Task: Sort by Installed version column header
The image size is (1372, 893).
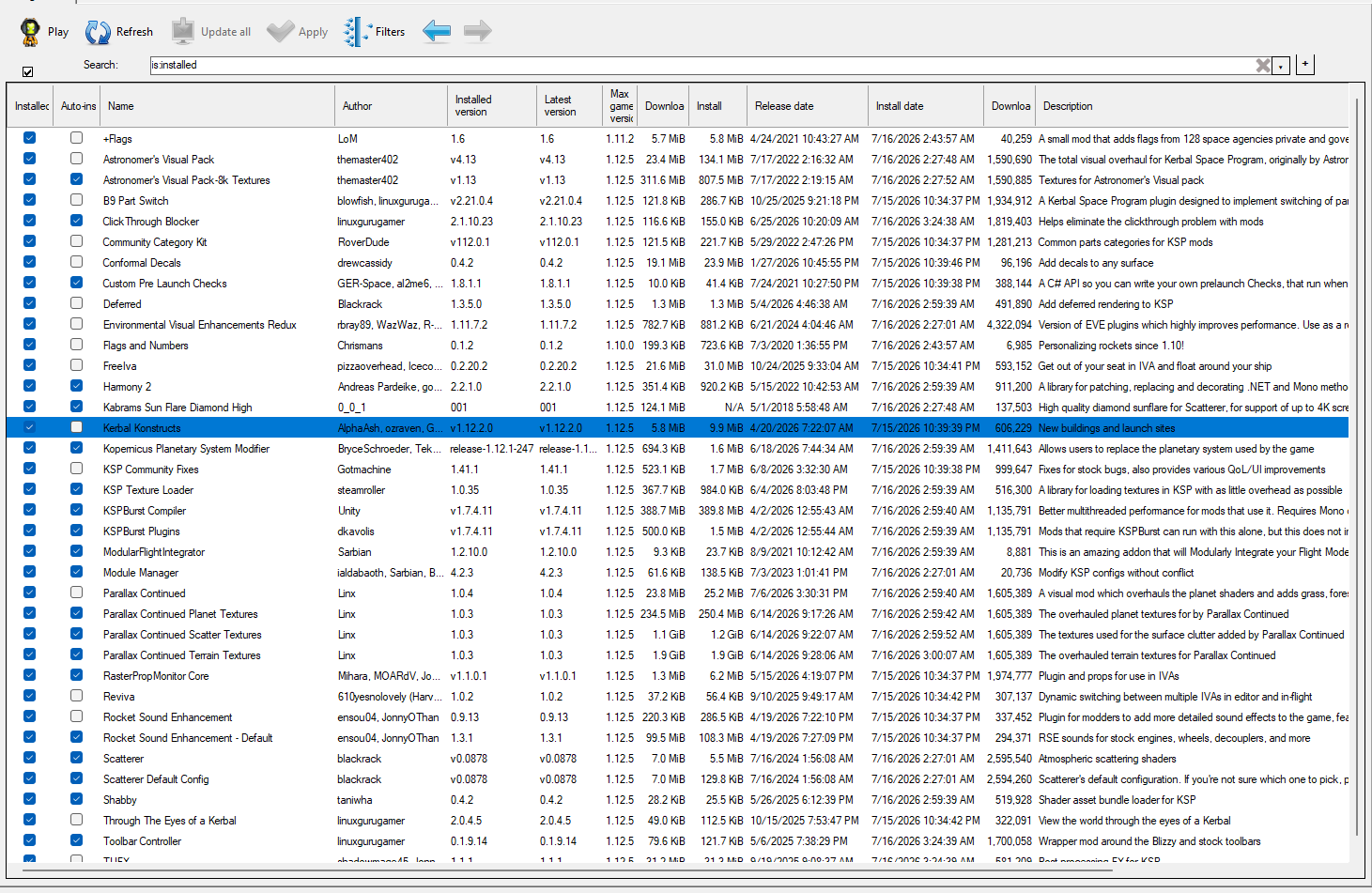Action: tap(492, 106)
